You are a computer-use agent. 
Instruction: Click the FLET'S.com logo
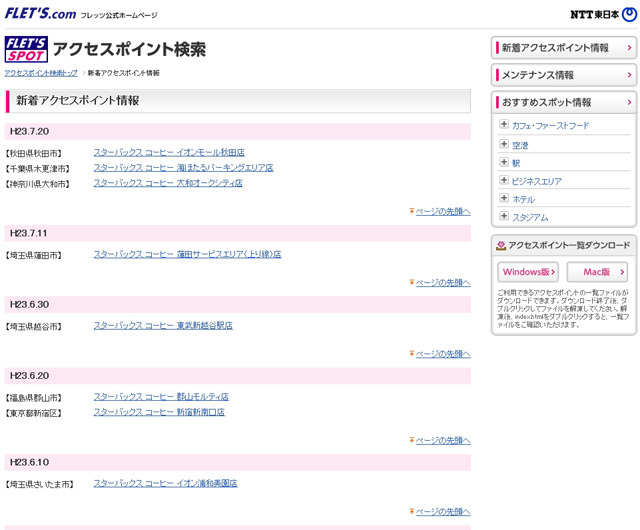40,13
